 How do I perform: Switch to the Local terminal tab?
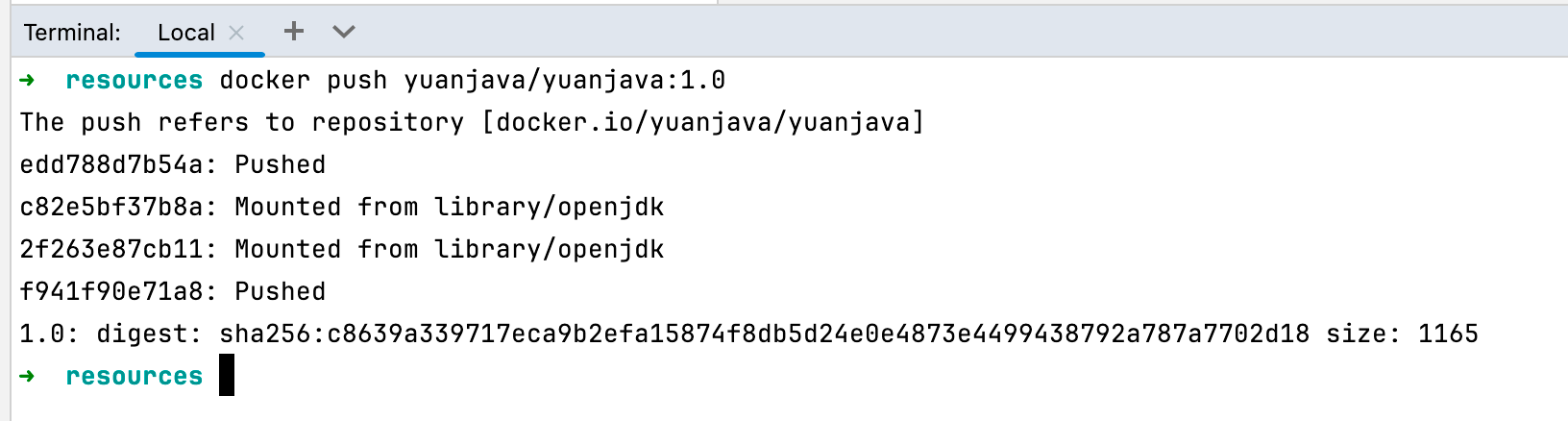coord(185,33)
